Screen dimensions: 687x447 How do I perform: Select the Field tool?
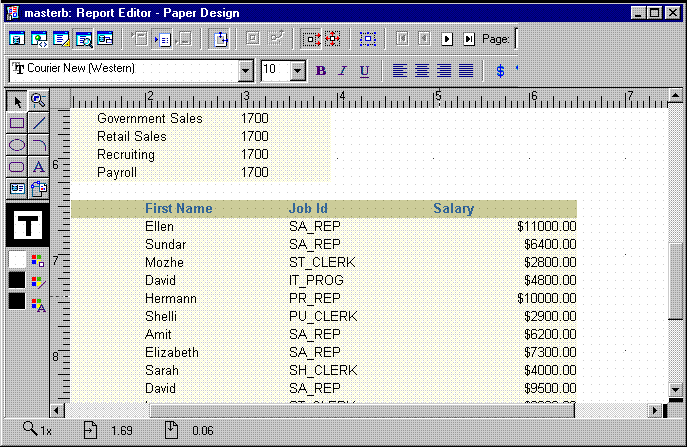click(x=17, y=189)
